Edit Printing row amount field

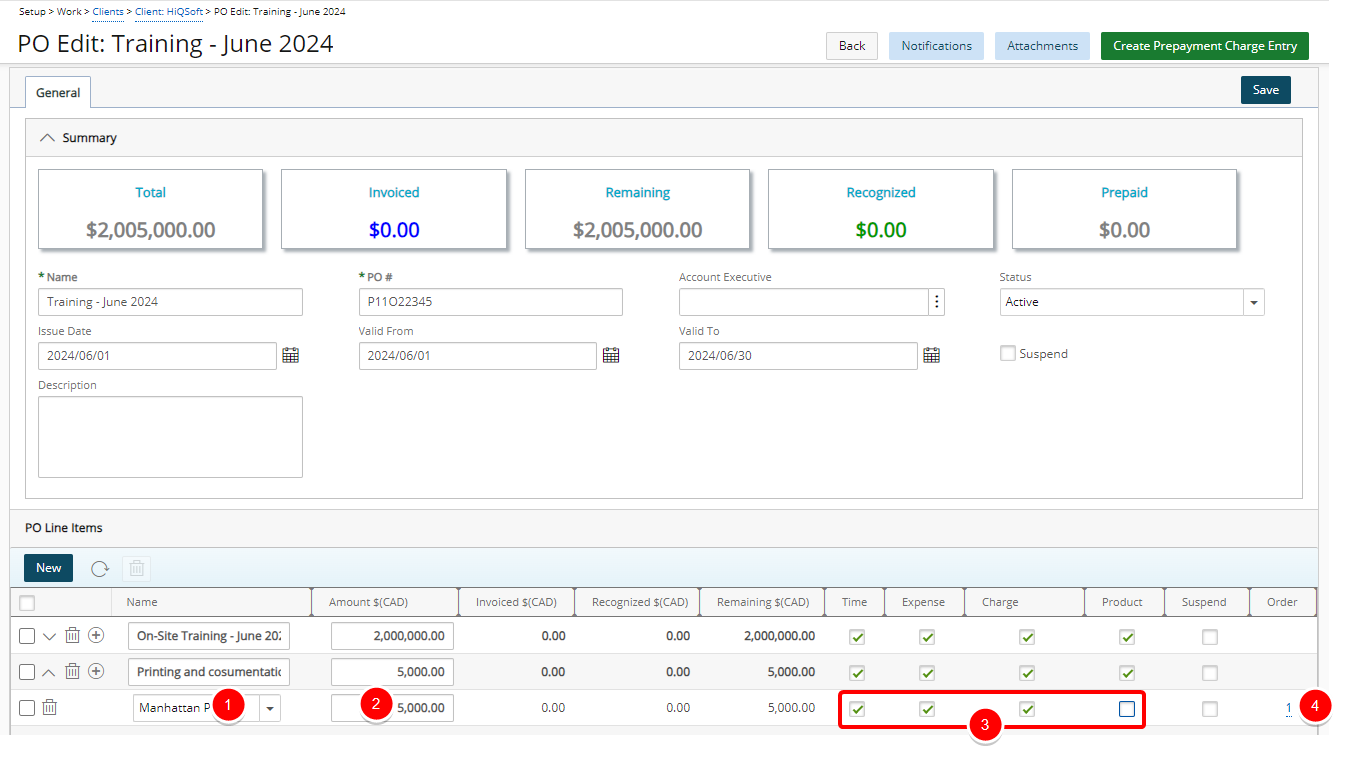pyautogui.click(x=392, y=672)
